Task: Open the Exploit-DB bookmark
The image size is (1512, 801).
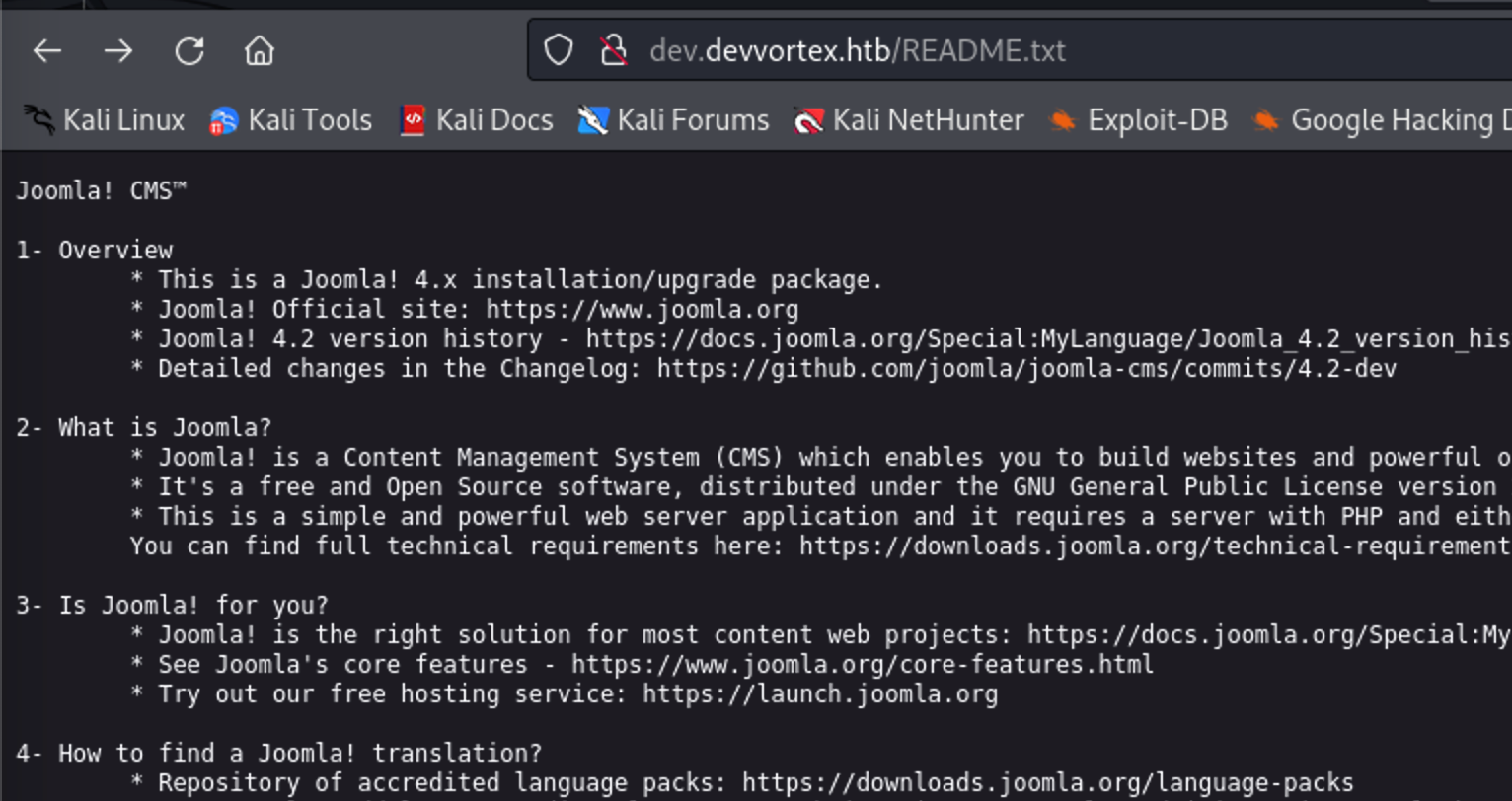Action: [x=1138, y=120]
